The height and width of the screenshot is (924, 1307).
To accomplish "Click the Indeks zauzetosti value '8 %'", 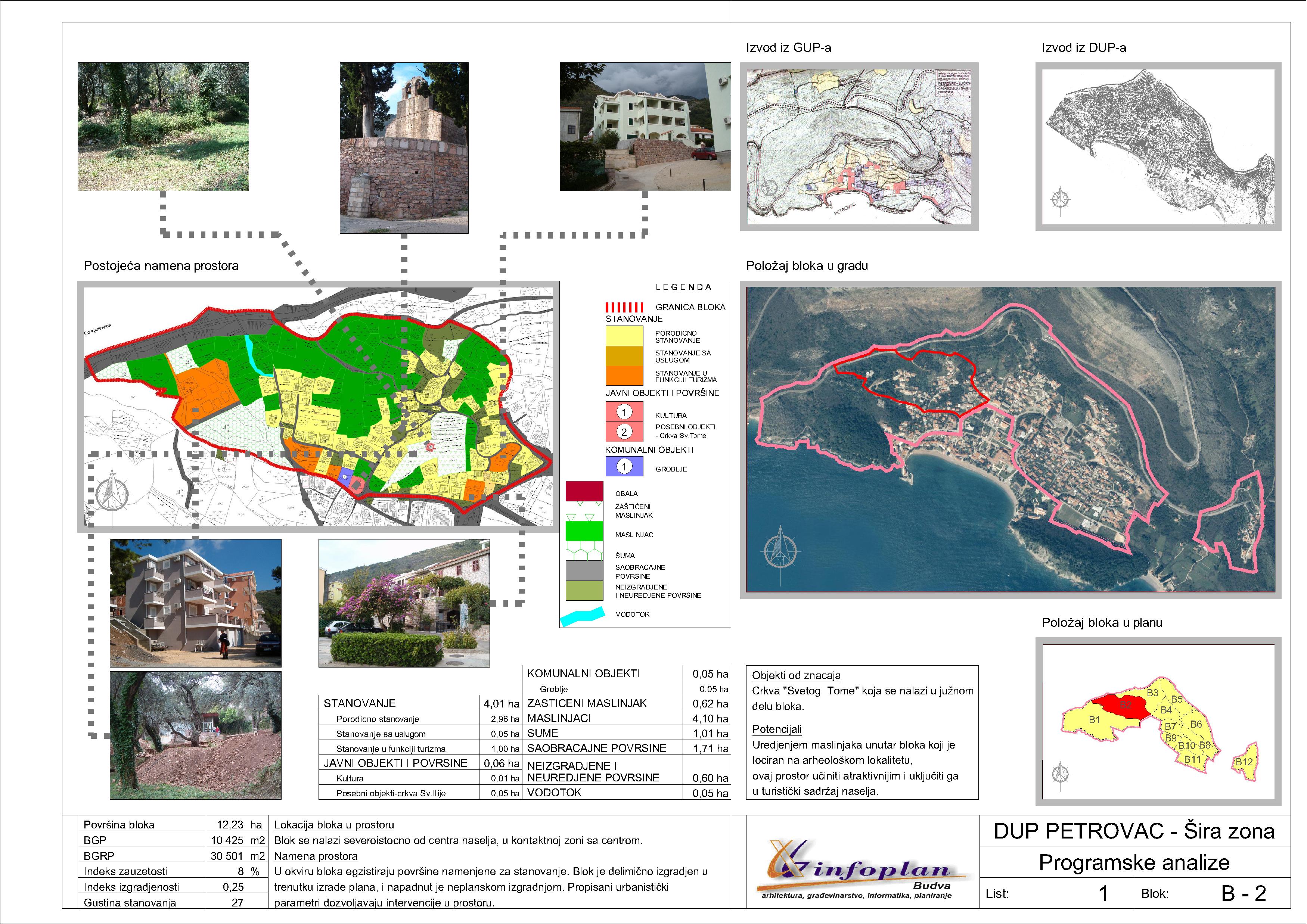I will click(249, 871).
